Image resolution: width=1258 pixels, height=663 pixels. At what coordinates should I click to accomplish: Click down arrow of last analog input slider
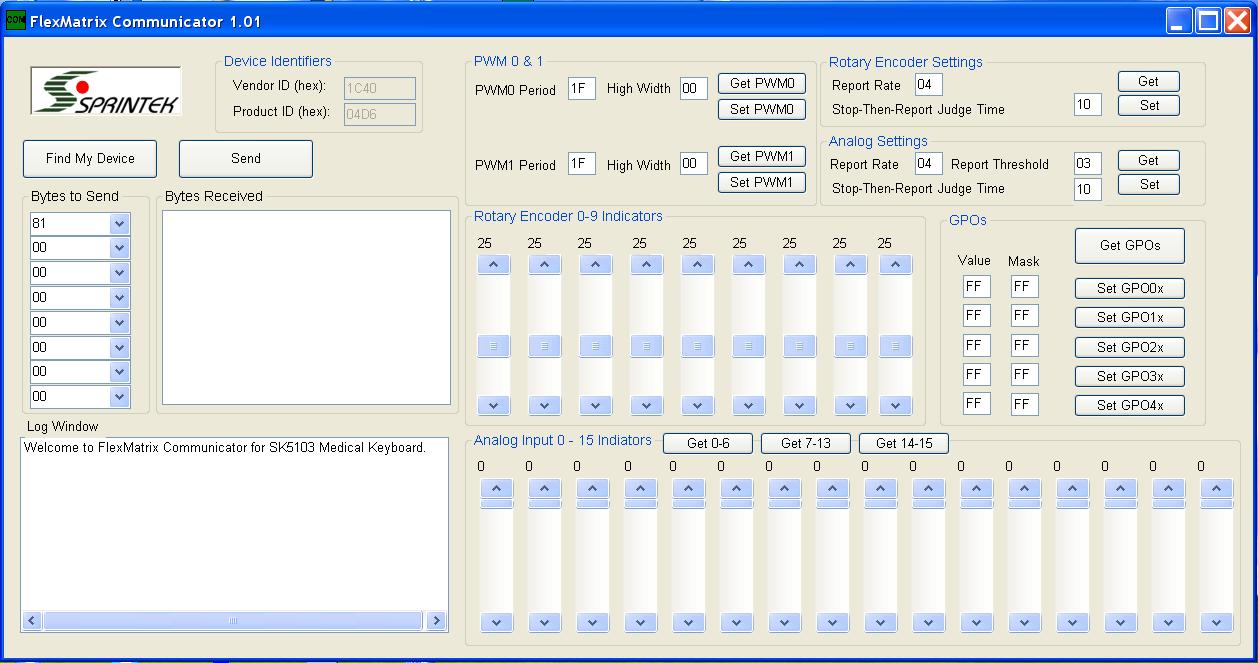(1216, 622)
